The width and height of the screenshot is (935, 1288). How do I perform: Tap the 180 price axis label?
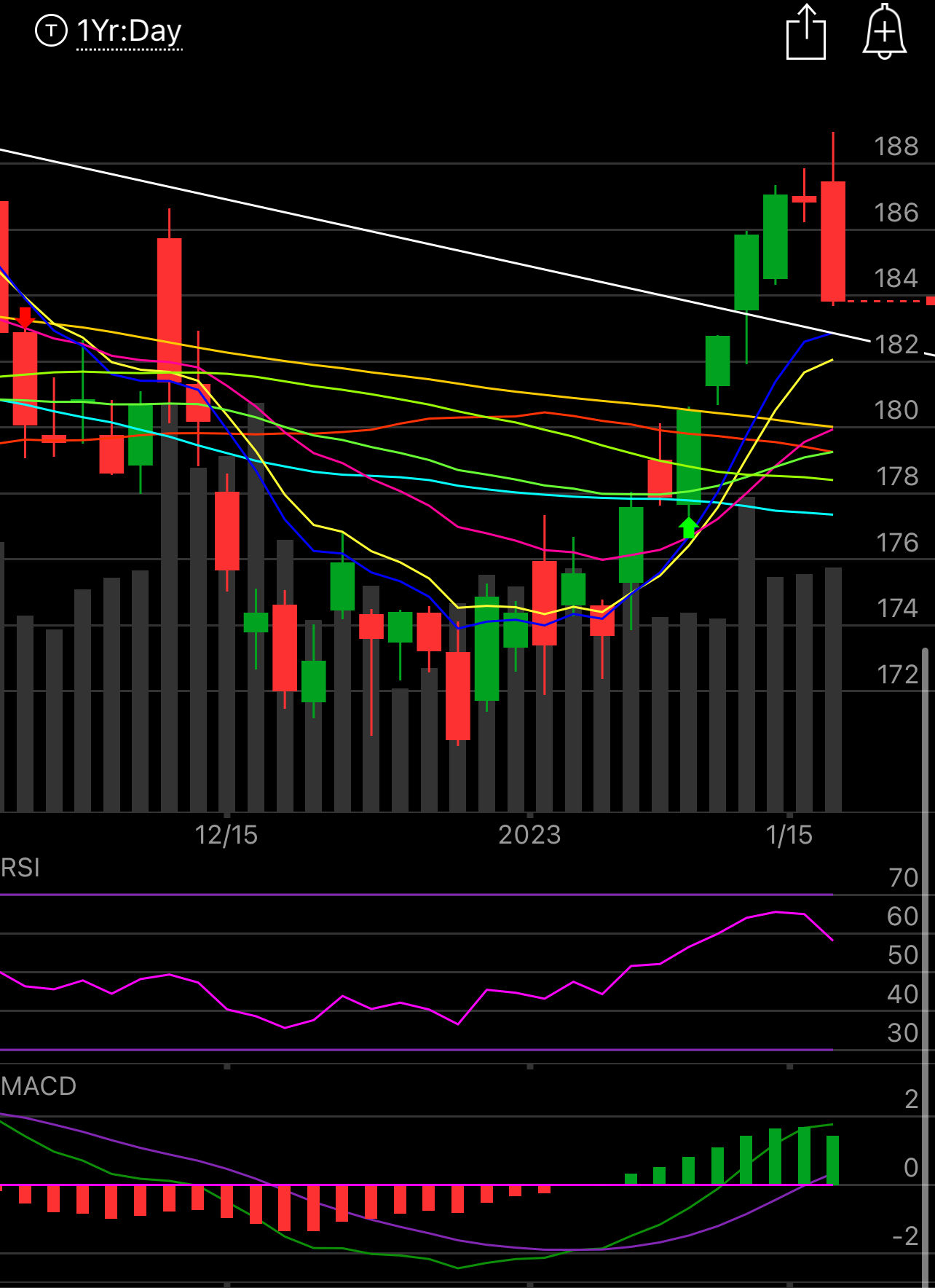click(896, 410)
